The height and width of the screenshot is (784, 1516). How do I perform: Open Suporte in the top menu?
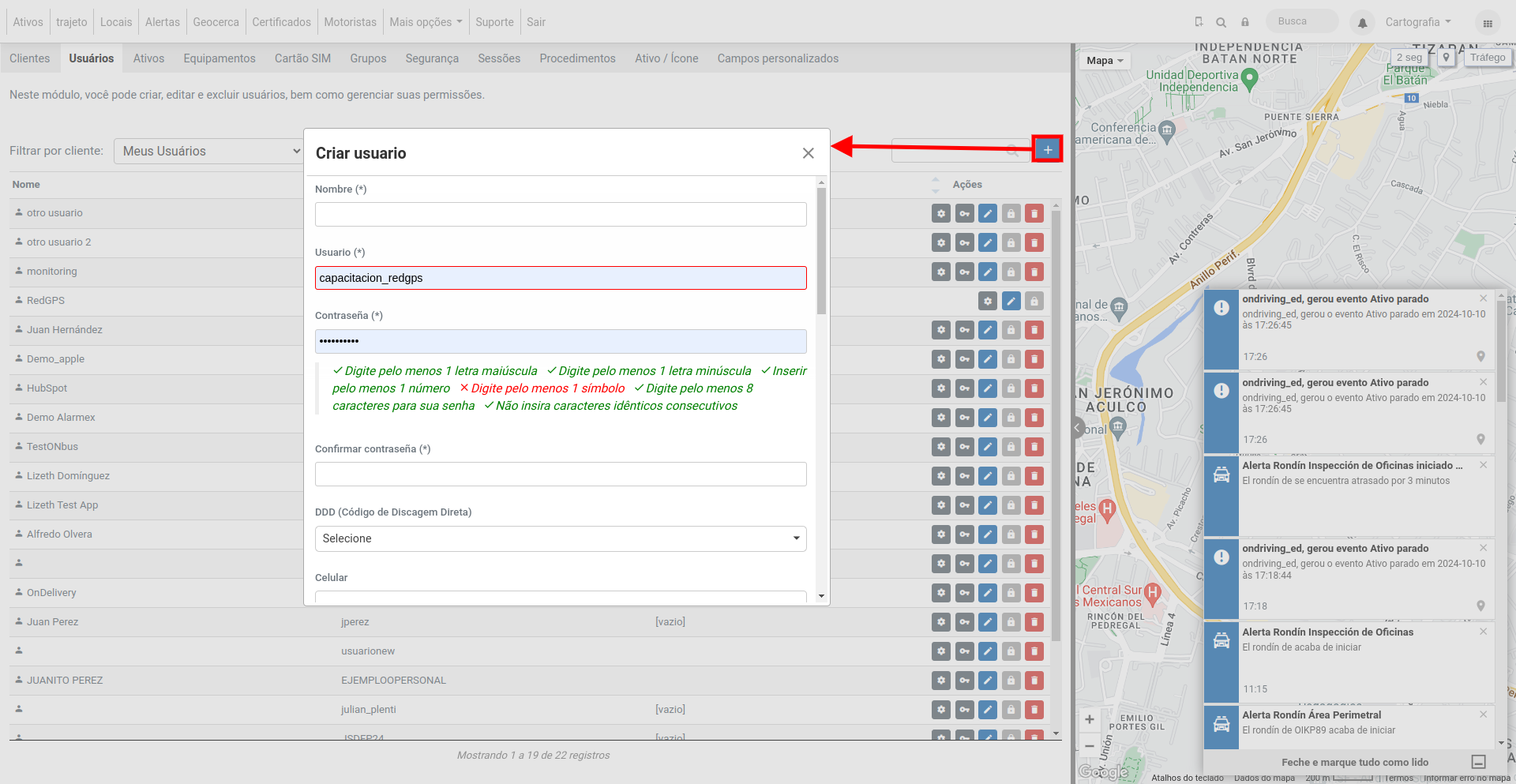coord(494,22)
